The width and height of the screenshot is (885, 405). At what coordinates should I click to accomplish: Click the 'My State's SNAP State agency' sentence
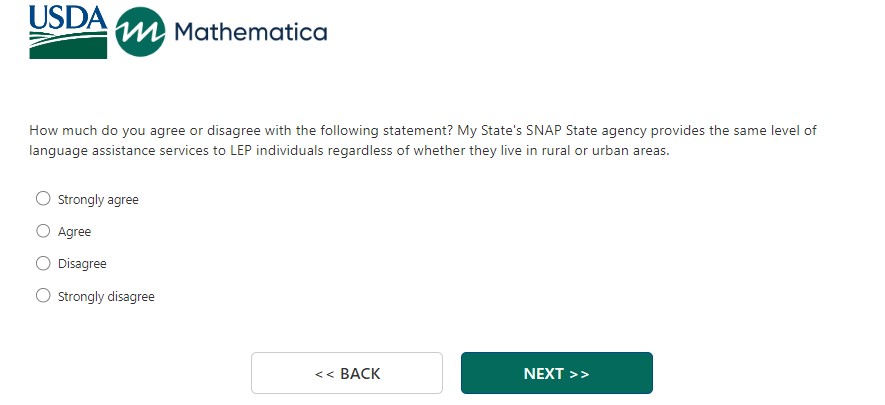(560, 131)
